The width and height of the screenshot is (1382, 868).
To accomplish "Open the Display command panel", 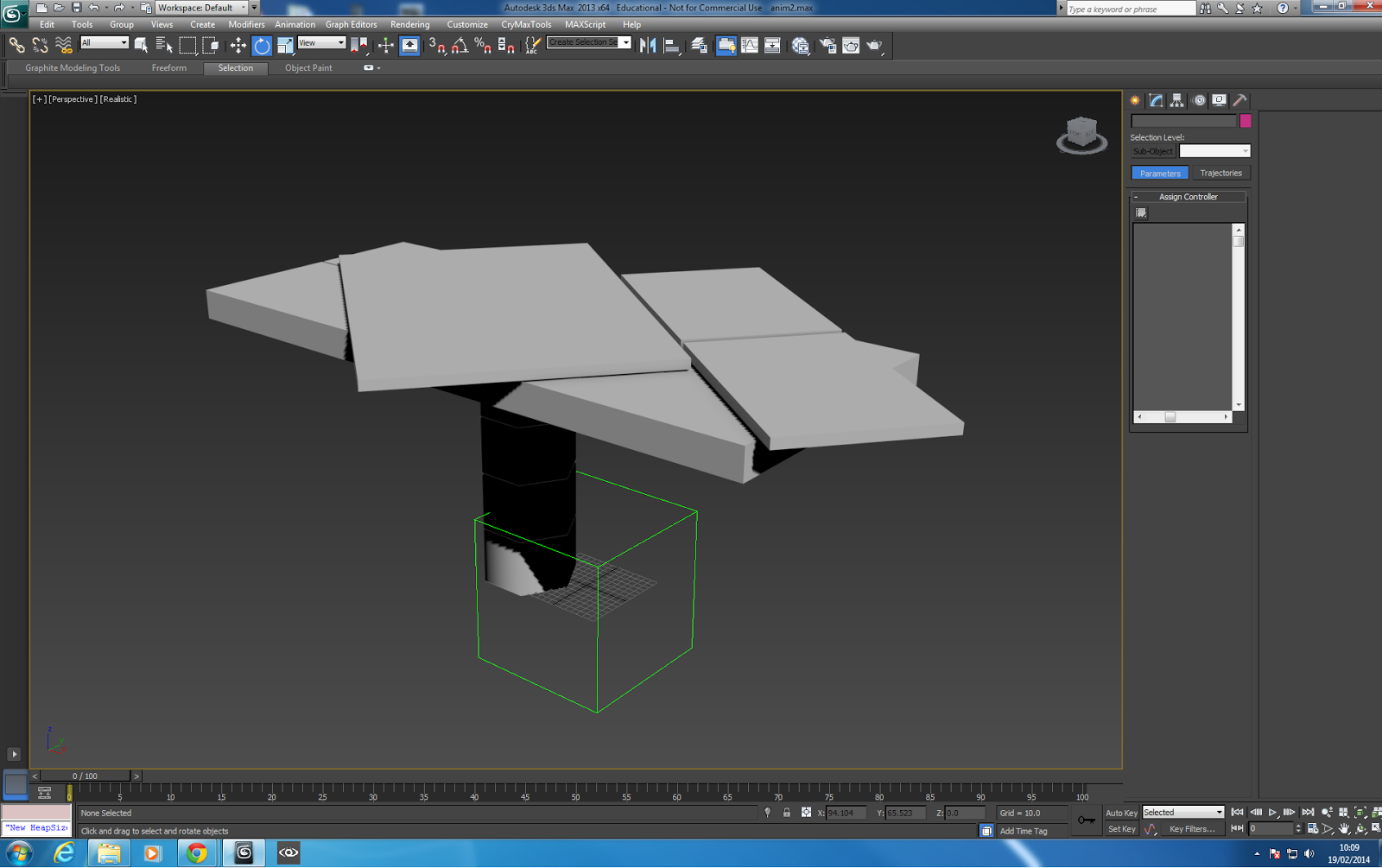I will click(1219, 100).
